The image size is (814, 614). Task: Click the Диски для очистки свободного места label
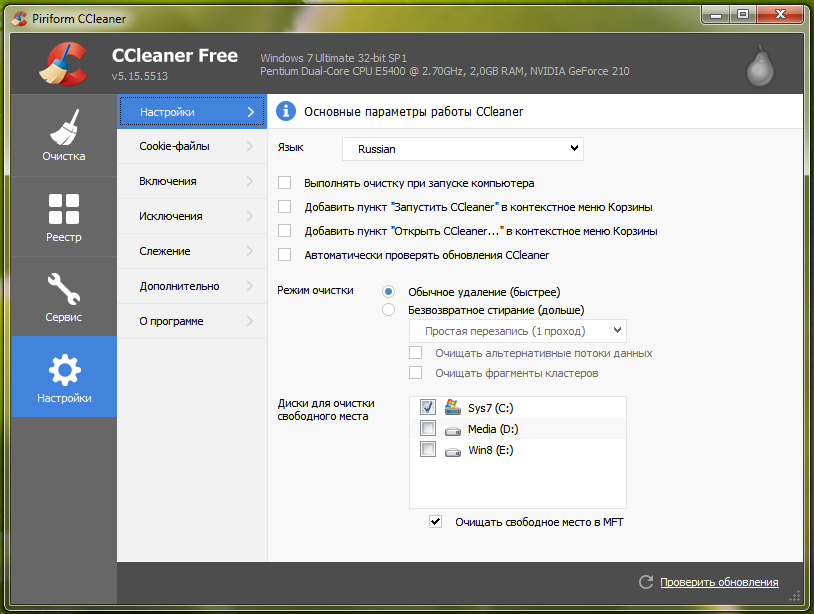coord(325,410)
